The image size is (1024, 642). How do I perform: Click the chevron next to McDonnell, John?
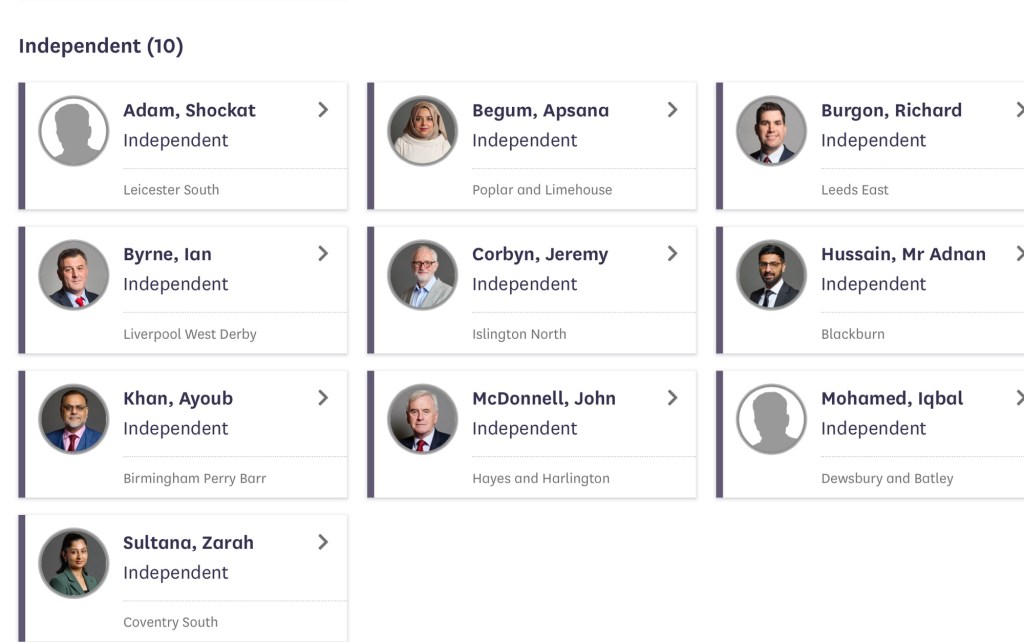(672, 398)
